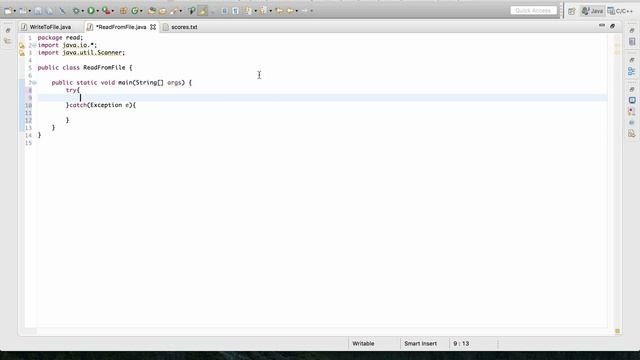Click the Forward navigation arrow icon
640x360 pixels.
[x=304, y=11]
